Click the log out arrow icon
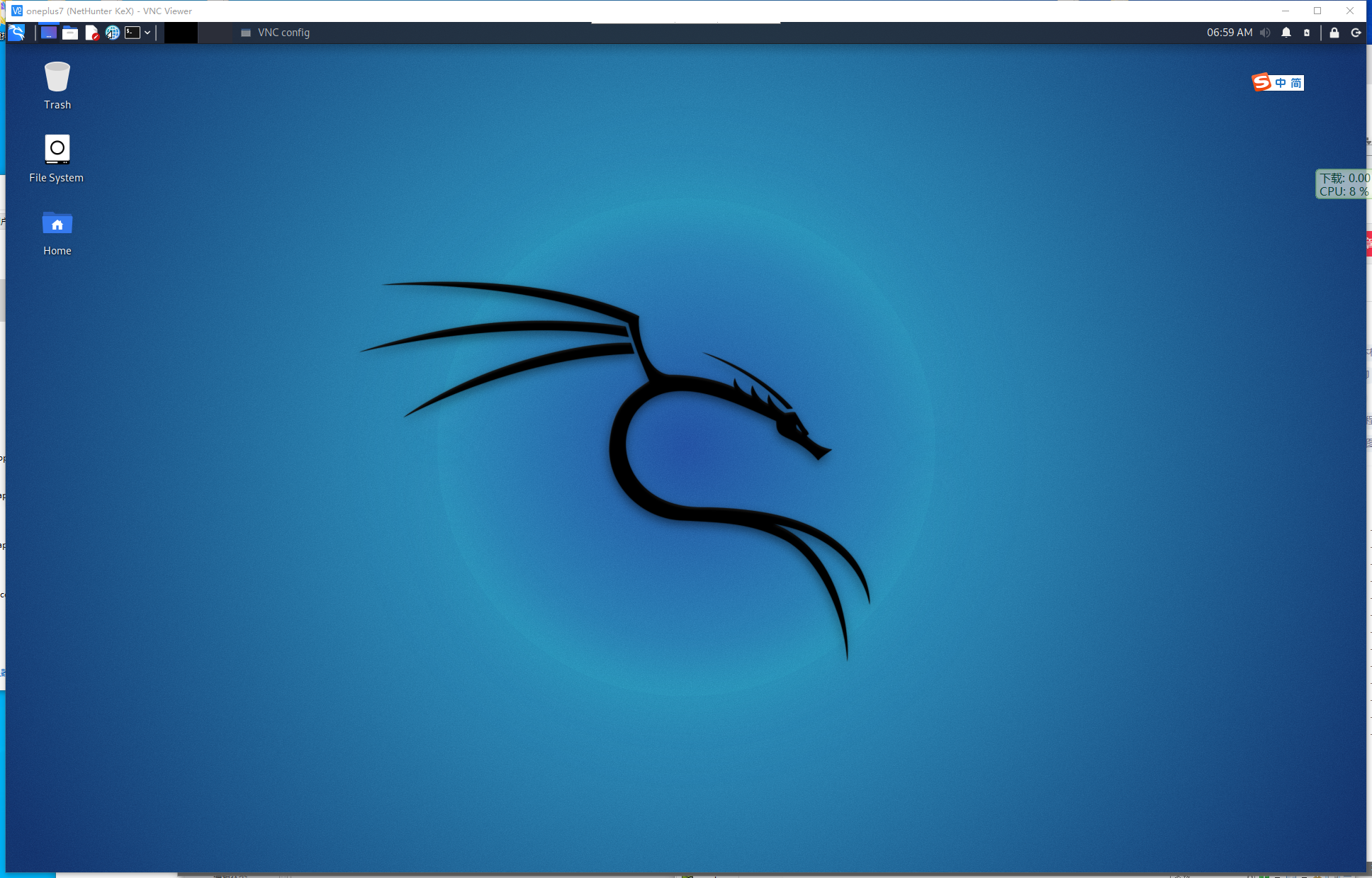1372x878 pixels. click(1356, 33)
